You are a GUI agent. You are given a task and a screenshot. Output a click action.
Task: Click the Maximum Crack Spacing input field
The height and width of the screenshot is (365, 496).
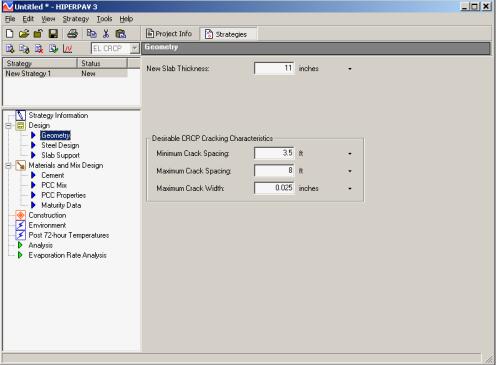click(x=274, y=171)
